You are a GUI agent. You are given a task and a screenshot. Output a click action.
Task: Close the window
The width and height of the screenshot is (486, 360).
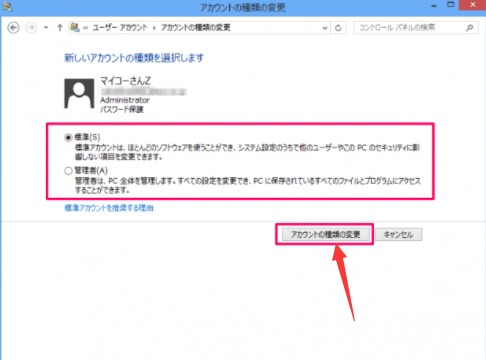pos(473,5)
